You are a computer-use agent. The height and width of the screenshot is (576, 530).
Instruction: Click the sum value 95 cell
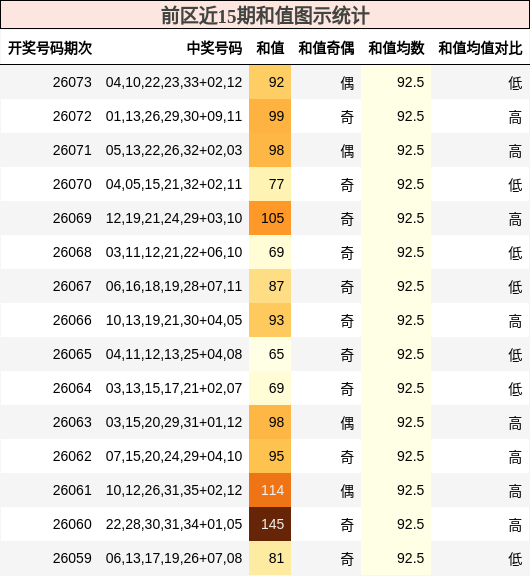coord(270,456)
